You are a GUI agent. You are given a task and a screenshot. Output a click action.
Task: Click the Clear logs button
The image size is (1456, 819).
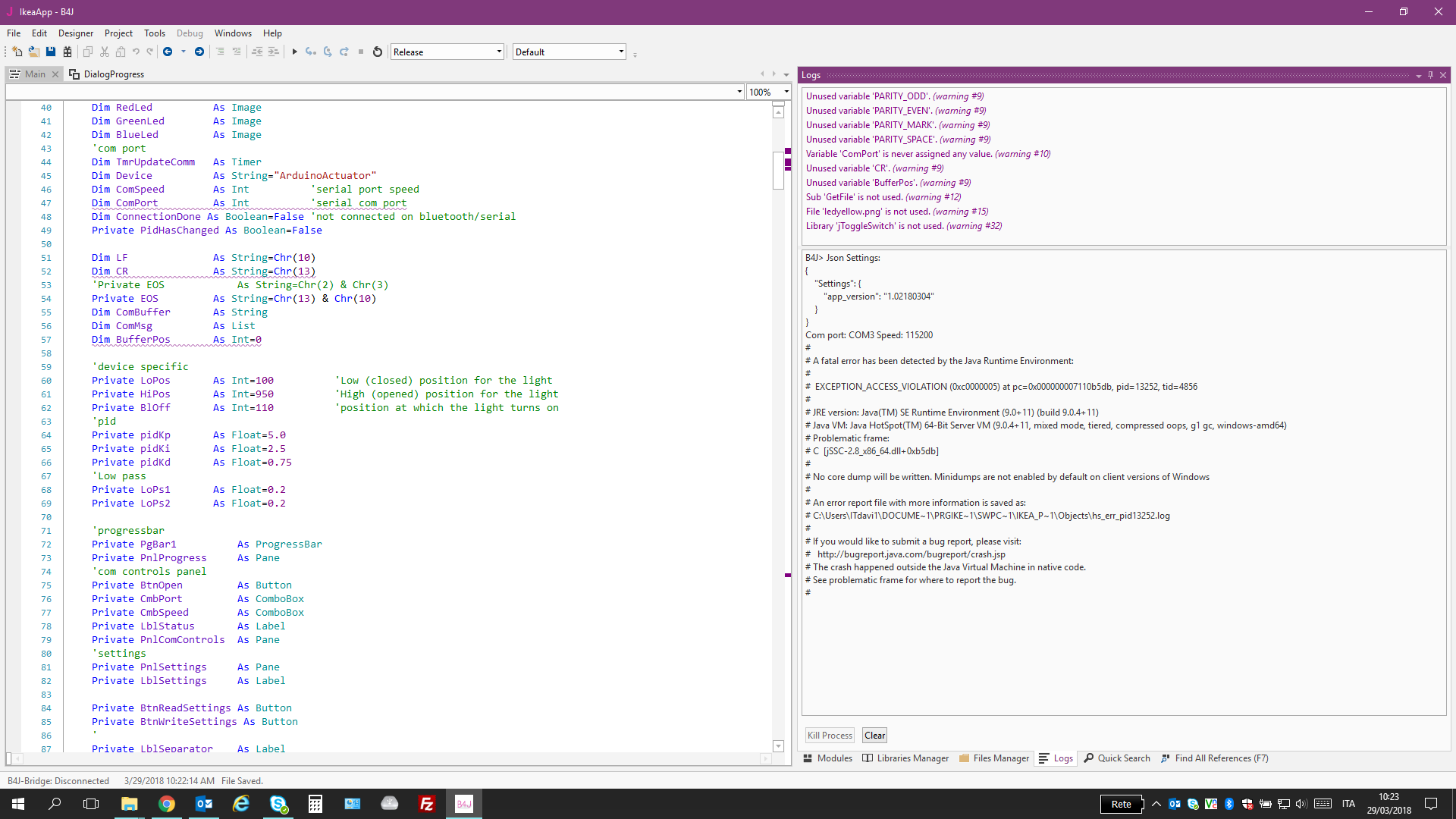[x=874, y=736]
